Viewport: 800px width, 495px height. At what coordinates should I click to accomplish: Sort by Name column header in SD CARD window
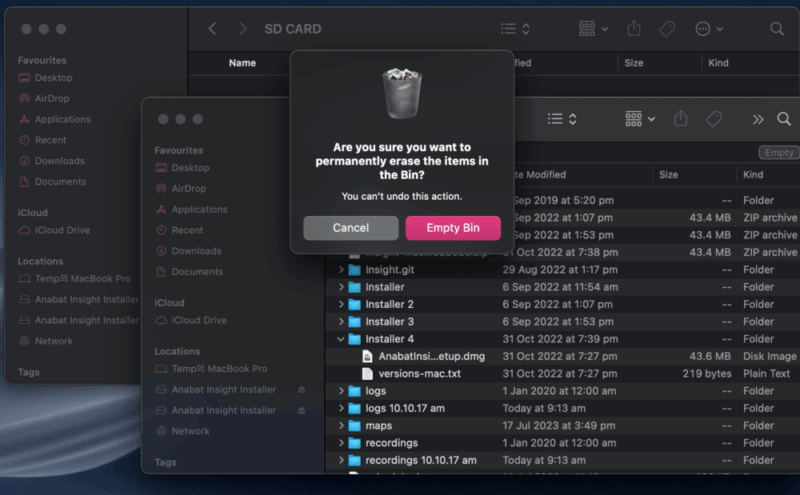click(242, 63)
